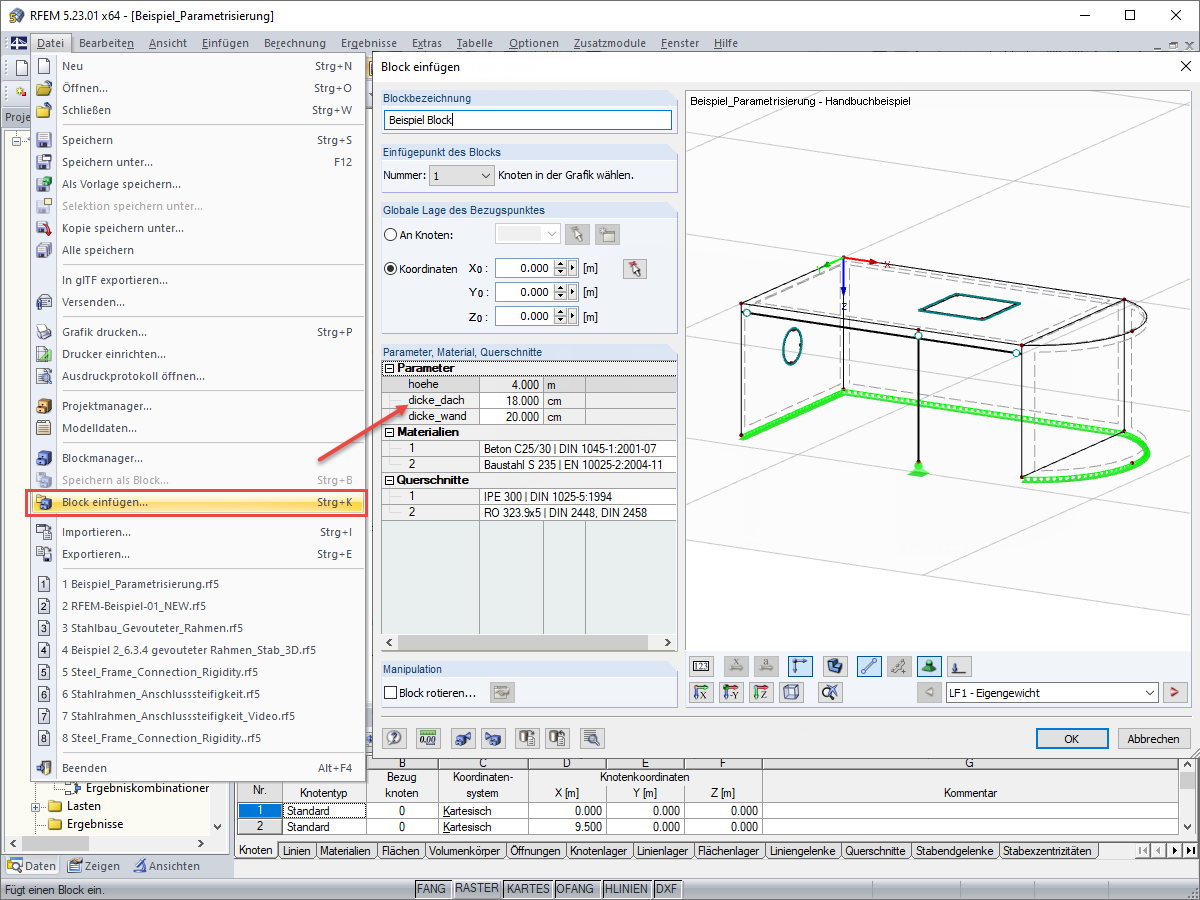
Task: Toggle RASTER grid in status bar
Action: pos(476,888)
